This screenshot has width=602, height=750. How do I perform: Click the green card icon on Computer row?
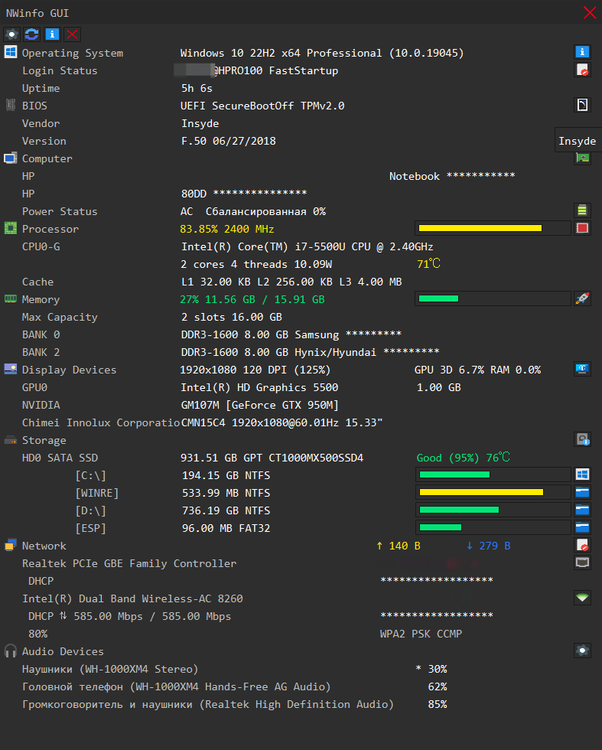[582, 158]
